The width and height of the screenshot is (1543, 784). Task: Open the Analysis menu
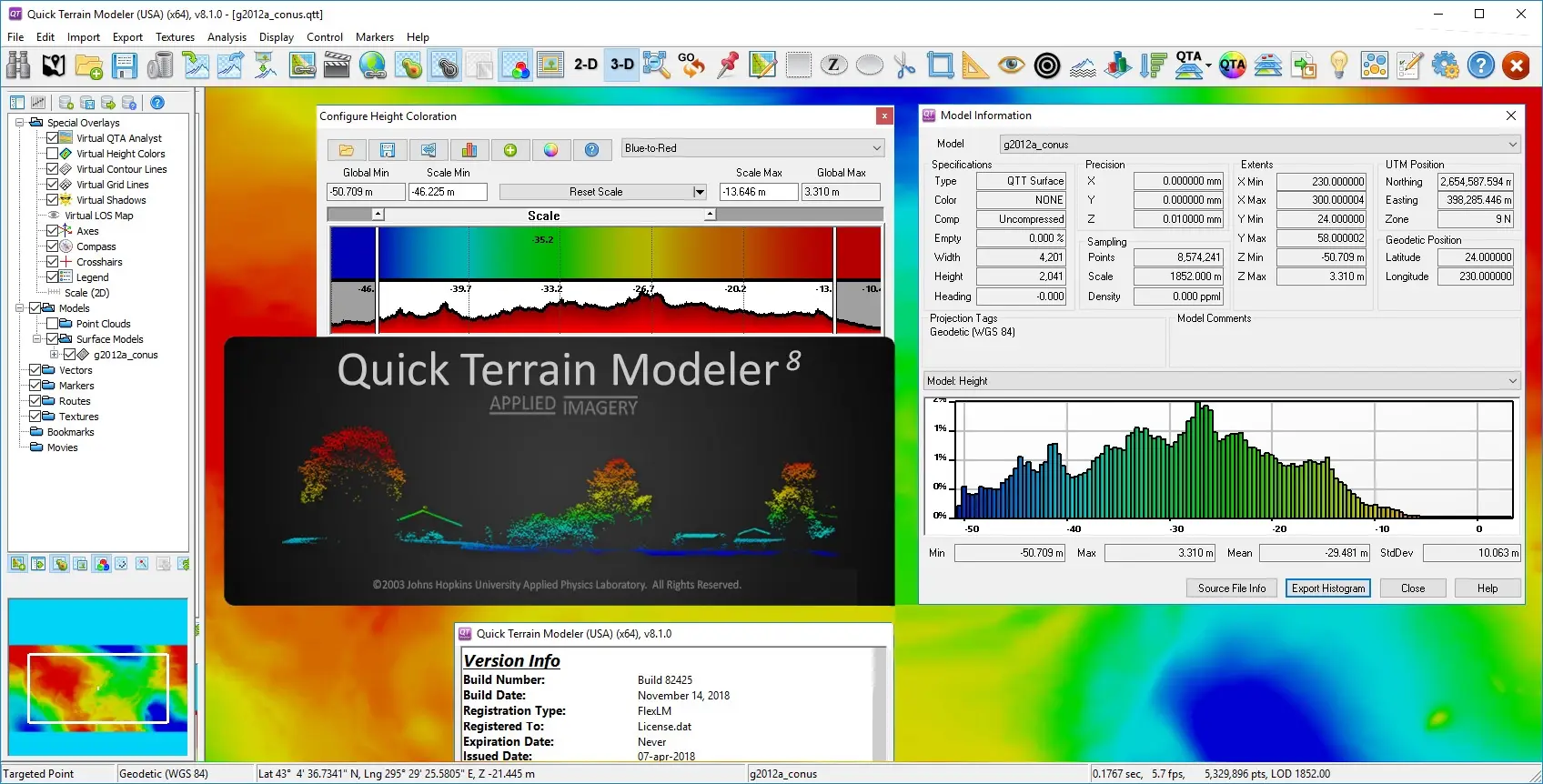click(227, 37)
